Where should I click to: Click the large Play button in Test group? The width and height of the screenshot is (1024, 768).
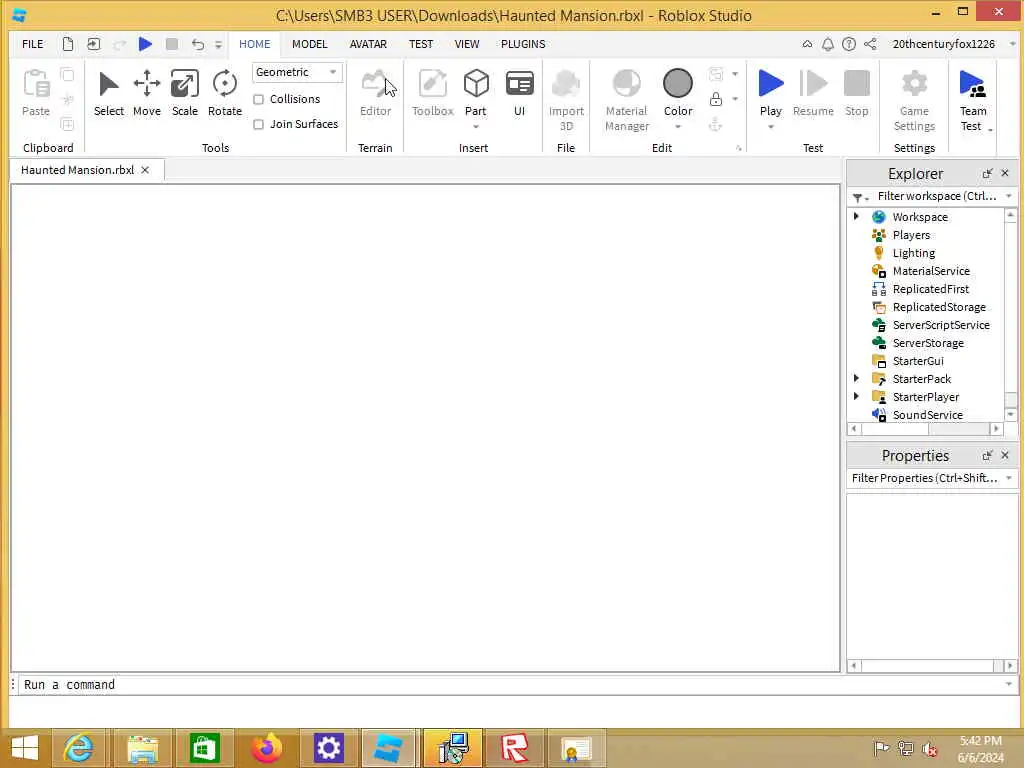(771, 84)
